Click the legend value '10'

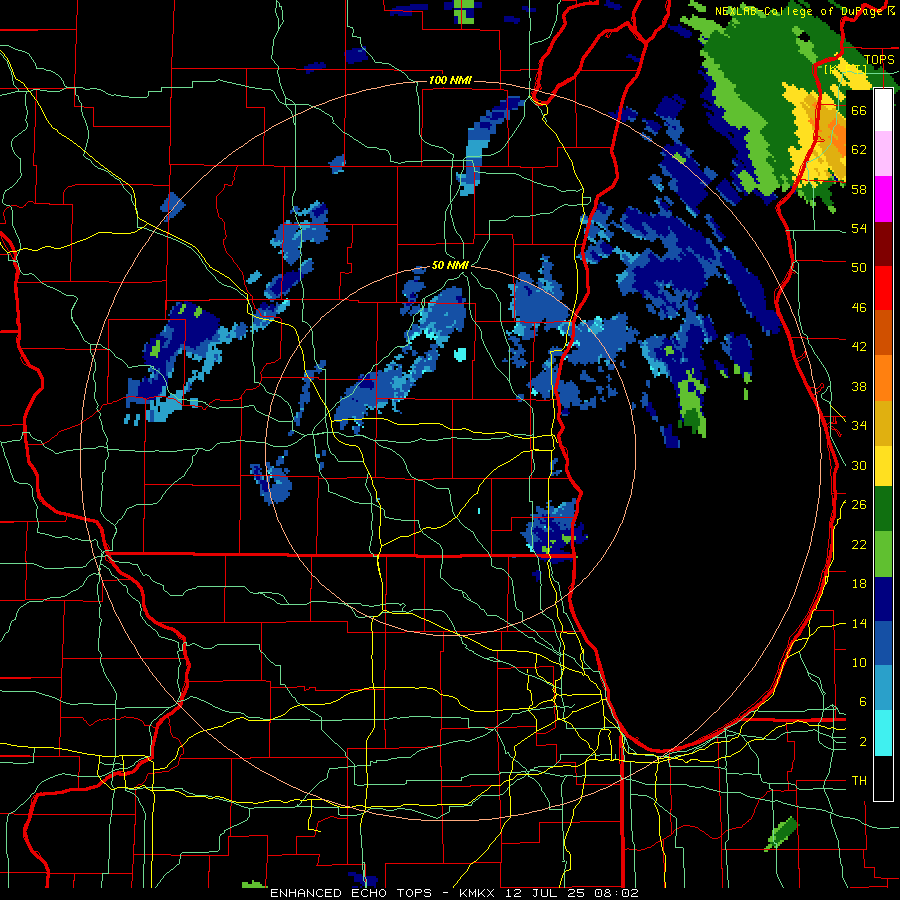click(859, 662)
